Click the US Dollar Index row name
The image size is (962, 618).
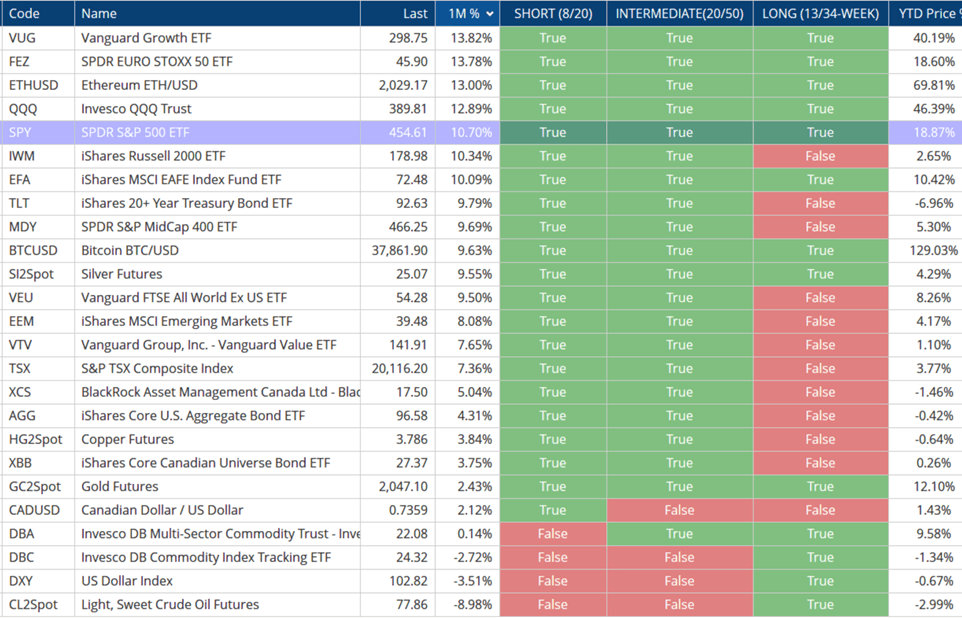pos(127,581)
